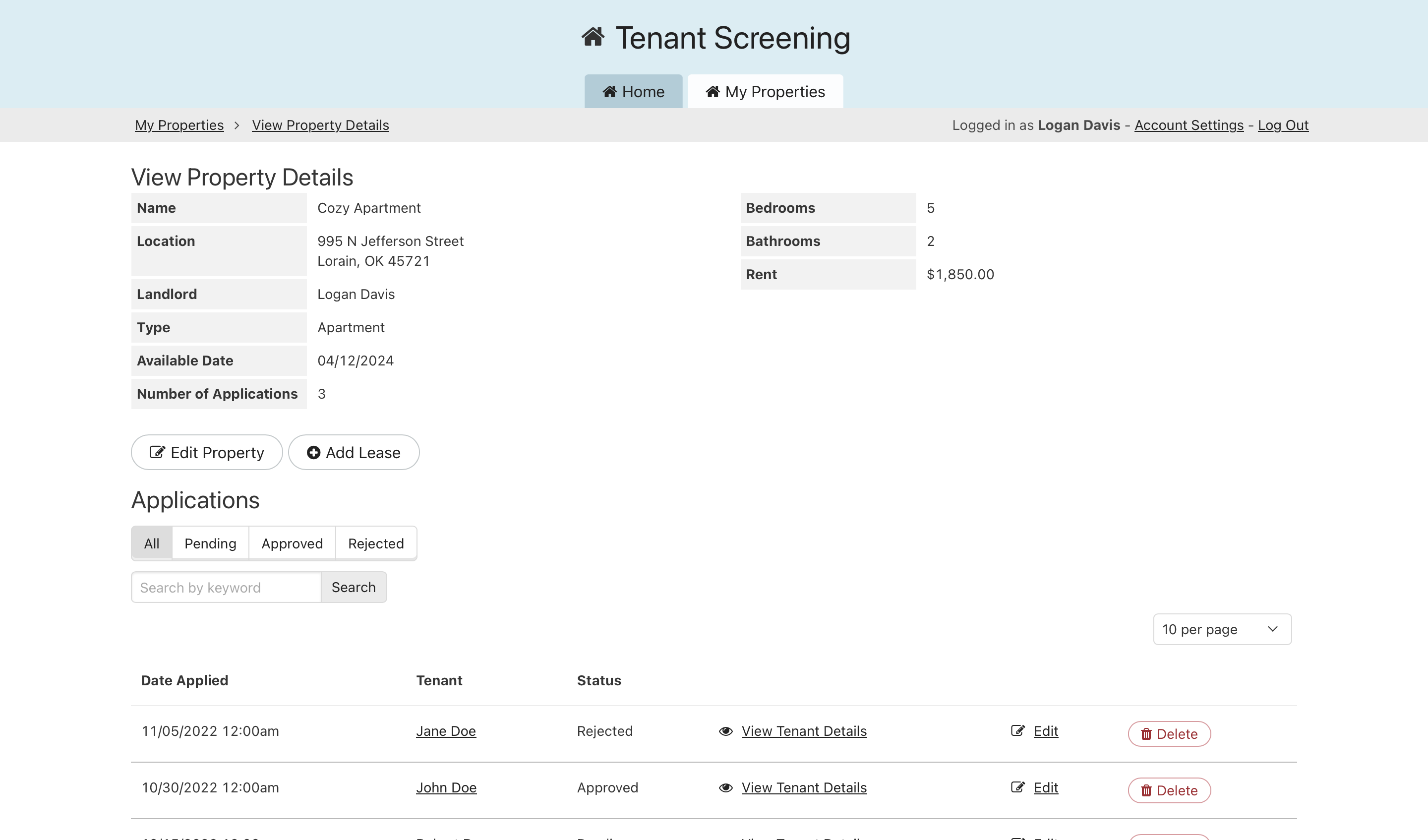Open the Account Settings link

(x=1189, y=125)
